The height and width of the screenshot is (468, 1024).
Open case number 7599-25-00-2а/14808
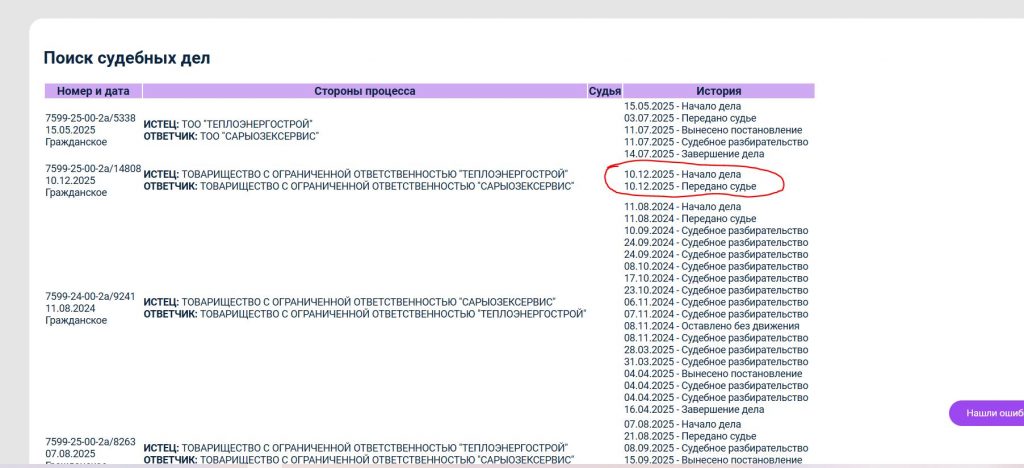point(93,169)
